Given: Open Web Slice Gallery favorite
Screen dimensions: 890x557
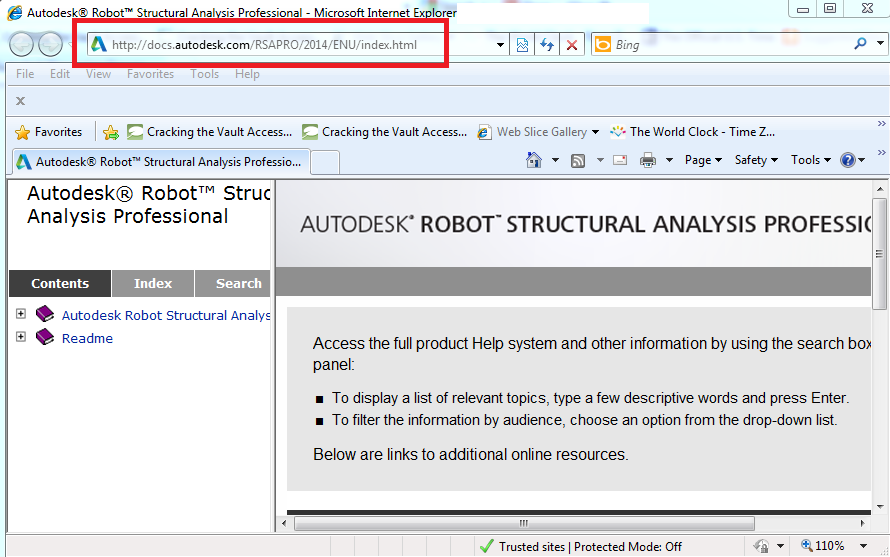Looking at the screenshot, I should coord(532,132).
